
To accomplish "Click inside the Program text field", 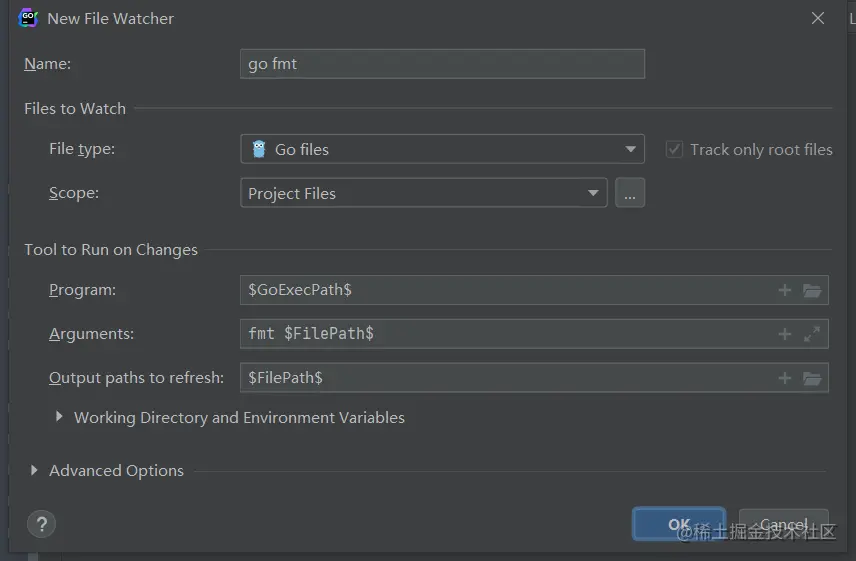I will pyautogui.click(x=500, y=290).
